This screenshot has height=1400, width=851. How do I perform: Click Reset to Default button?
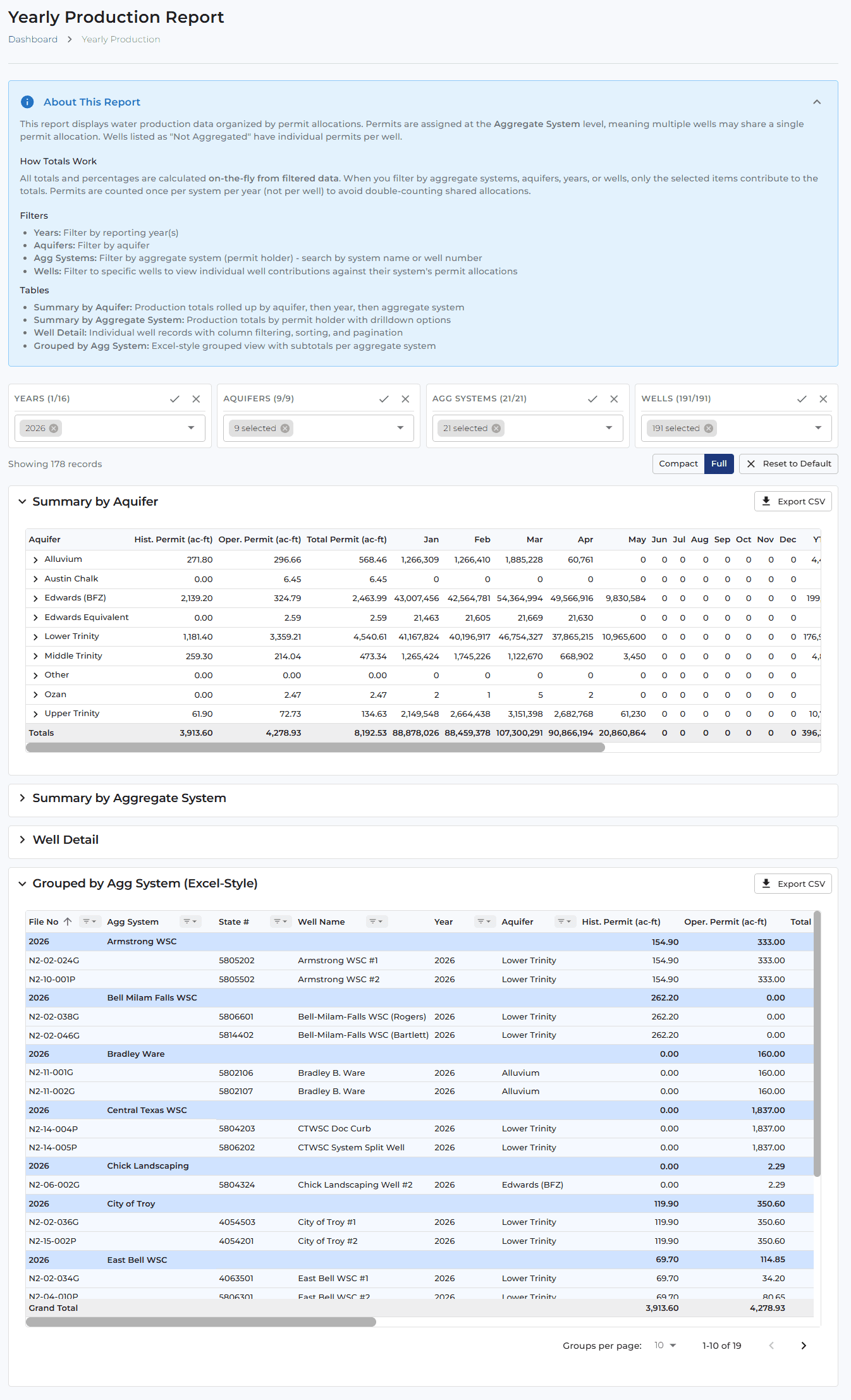[788, 463]
